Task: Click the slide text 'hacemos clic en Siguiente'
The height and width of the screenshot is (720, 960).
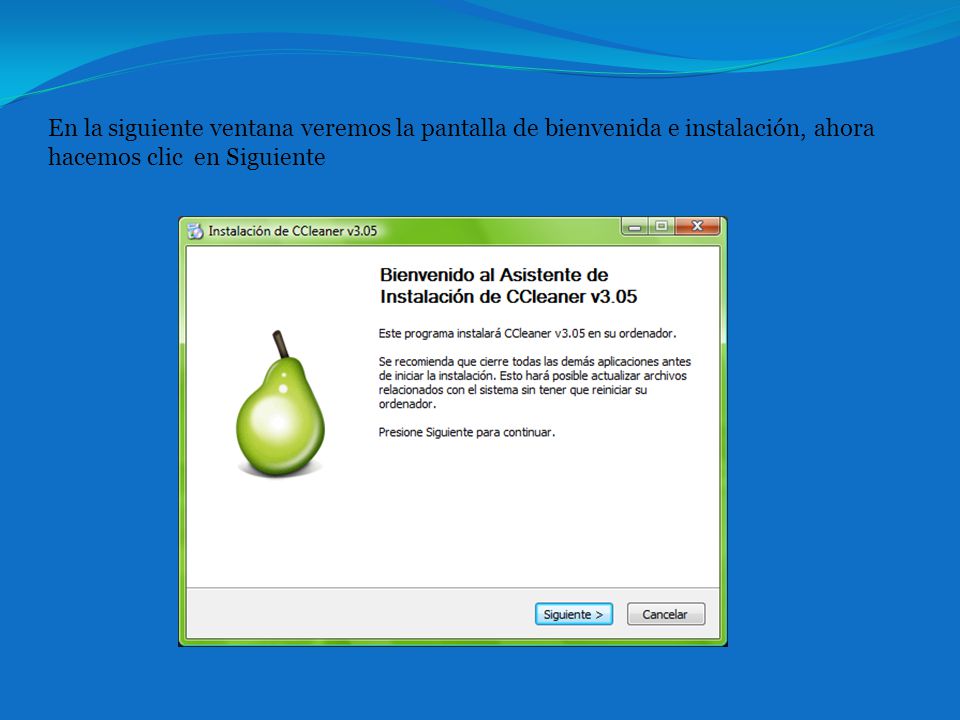Action: 187,157
